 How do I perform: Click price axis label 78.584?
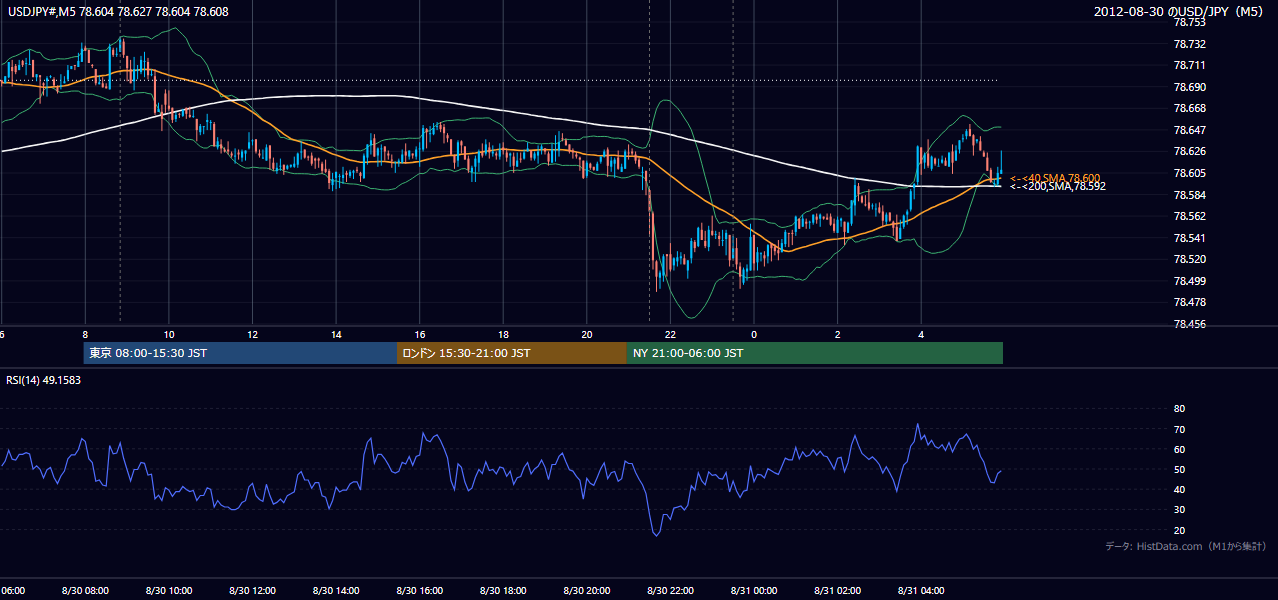point(1189,194)
